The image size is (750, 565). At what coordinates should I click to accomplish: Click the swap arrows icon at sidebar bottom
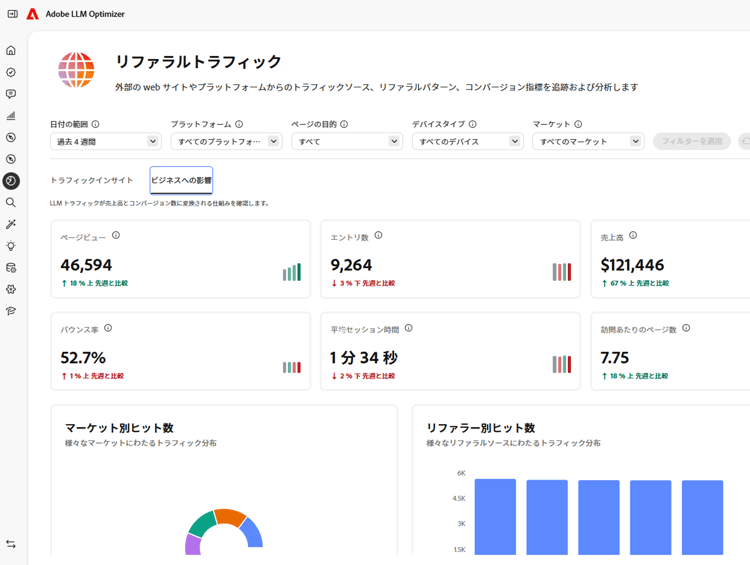coord(11,544)
